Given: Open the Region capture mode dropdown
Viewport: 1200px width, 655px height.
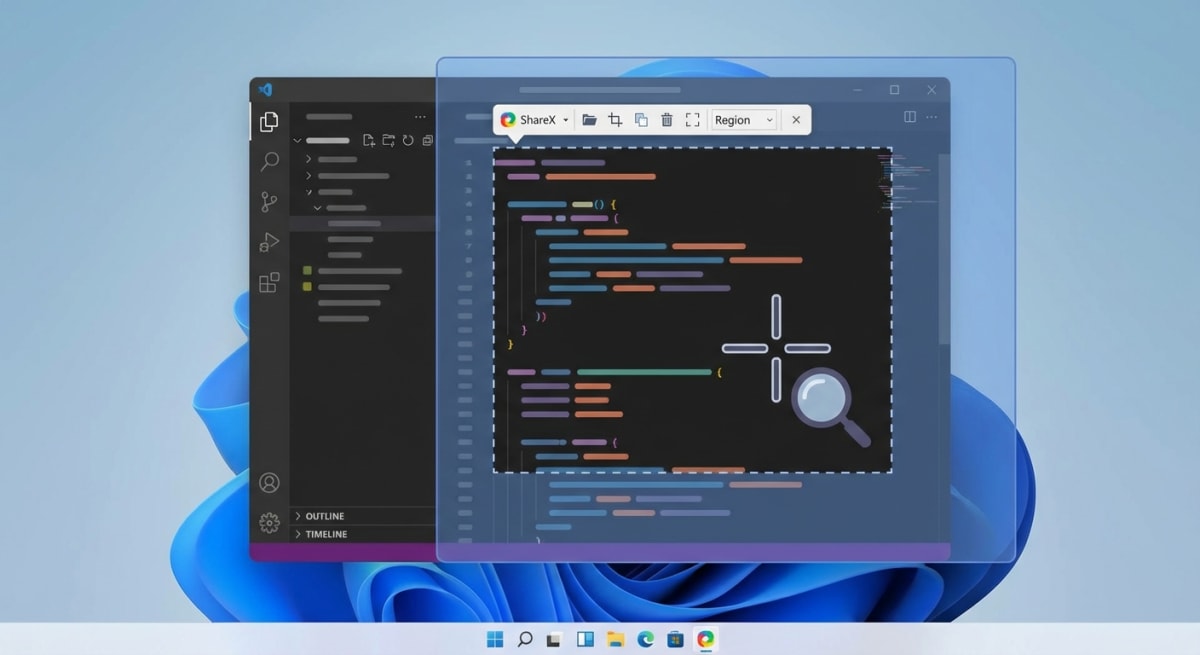Looking at the screenshot, I should coord(743,119).
